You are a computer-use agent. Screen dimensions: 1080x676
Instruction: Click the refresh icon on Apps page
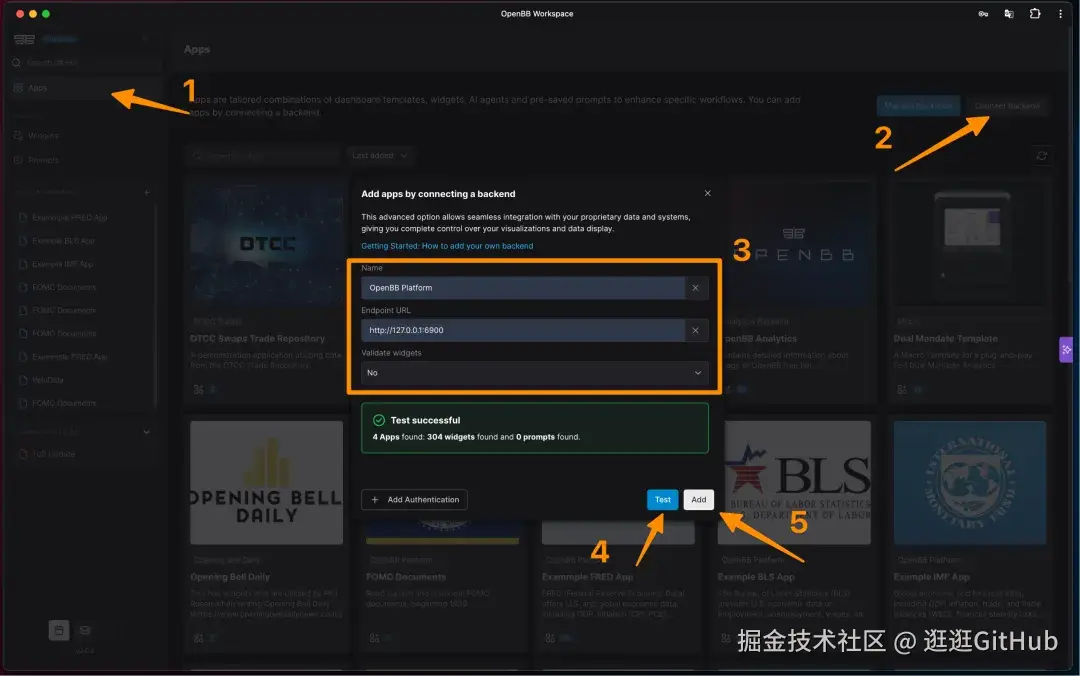(1041, 156)
